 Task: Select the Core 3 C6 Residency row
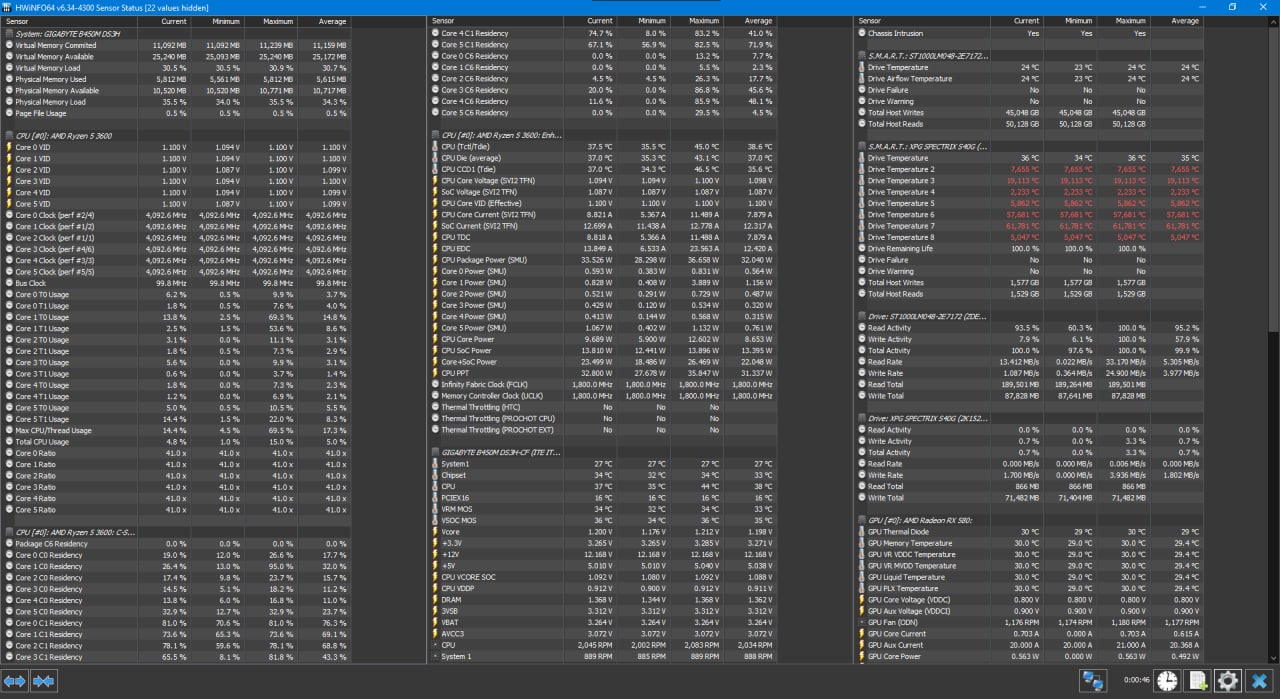coord(602,90)
